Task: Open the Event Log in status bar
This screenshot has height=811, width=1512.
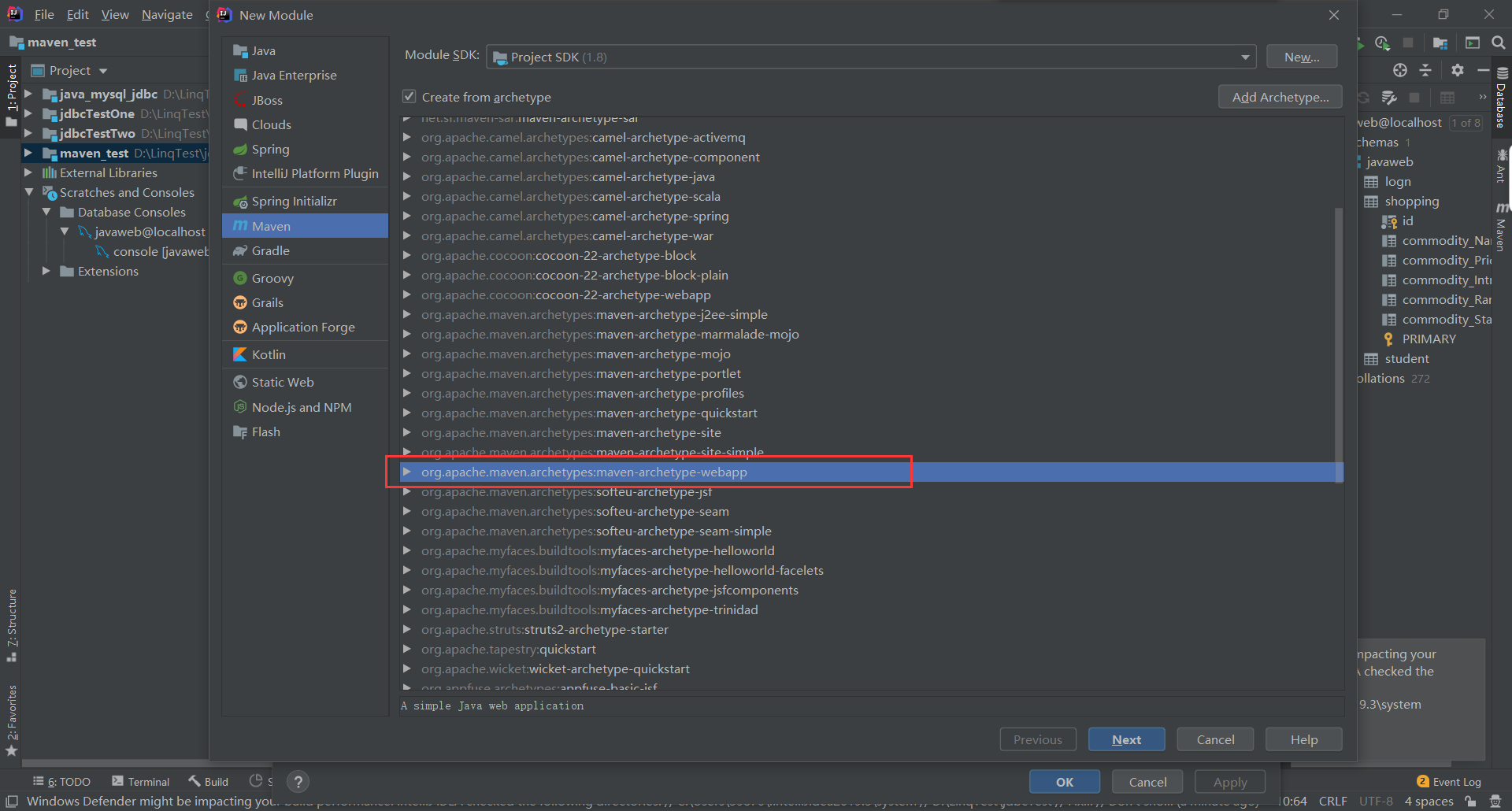Action: 1449,782
